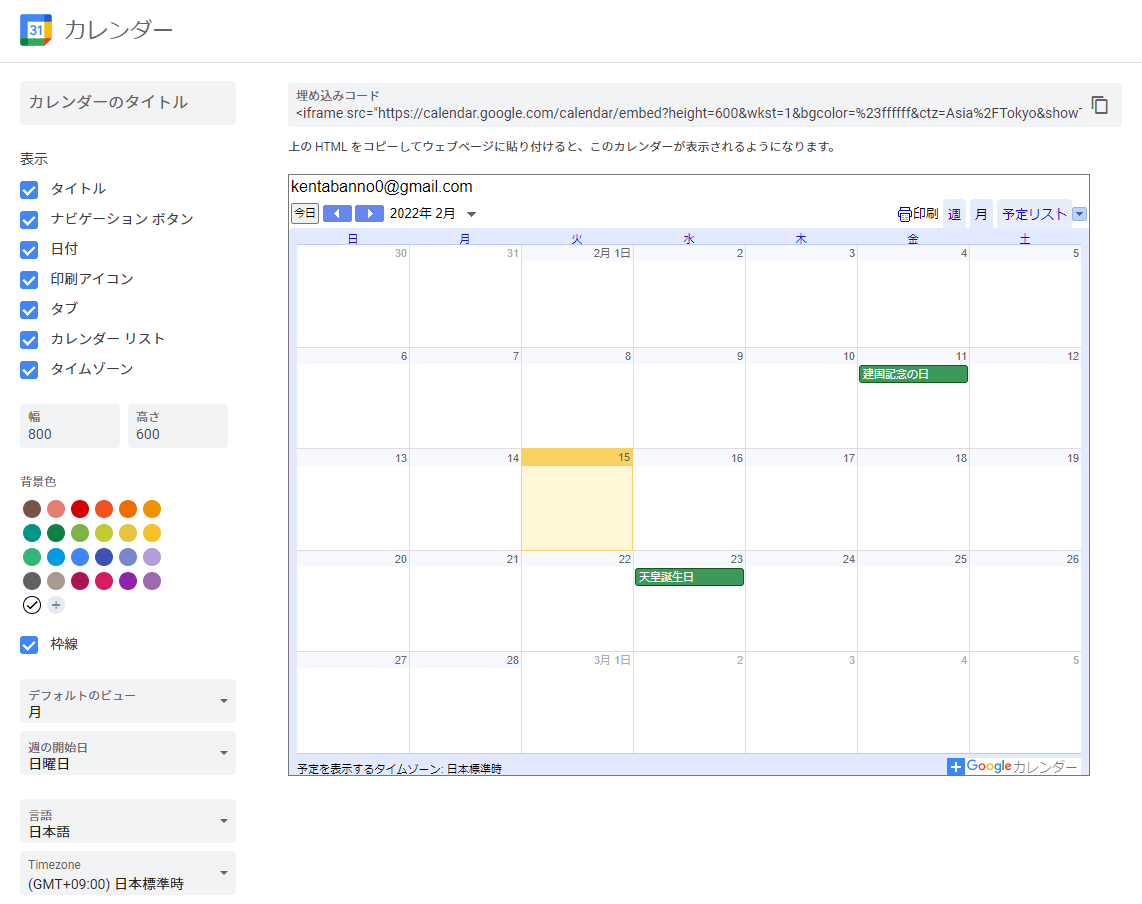The height and width of the screenshot is (904, 1142).
Task: Toggle the 印刷アイコン checkbox
Action: (x=29, y=280)
